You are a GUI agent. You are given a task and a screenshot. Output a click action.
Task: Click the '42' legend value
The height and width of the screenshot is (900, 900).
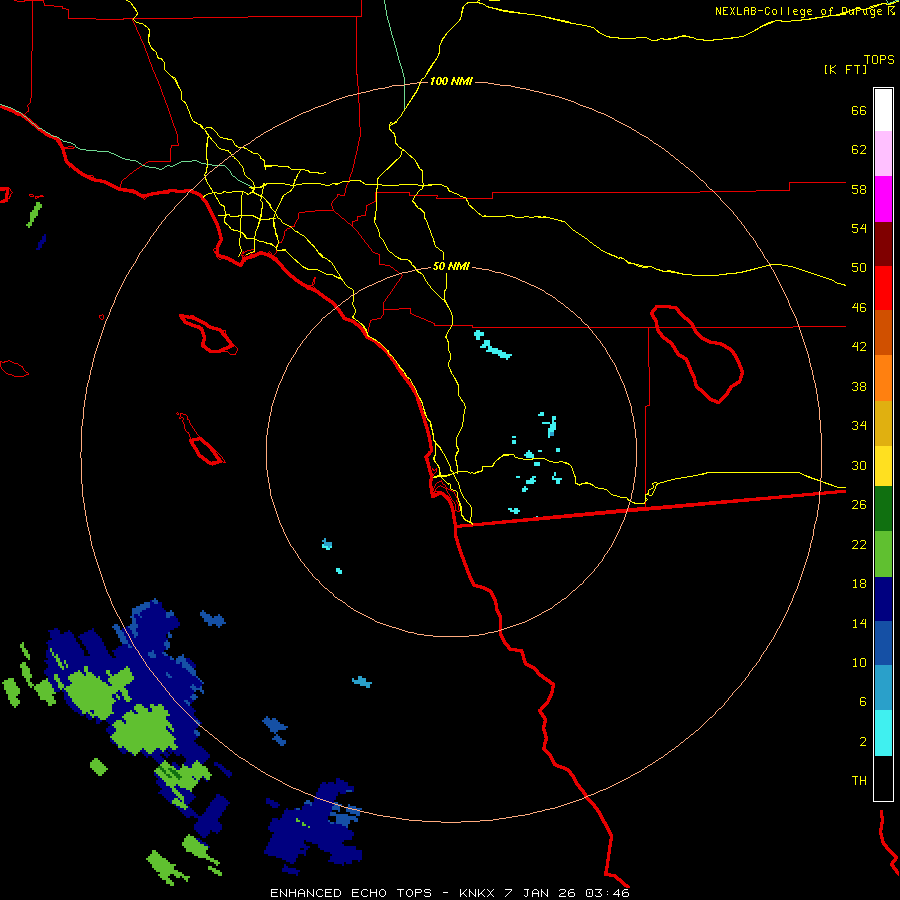859,347
